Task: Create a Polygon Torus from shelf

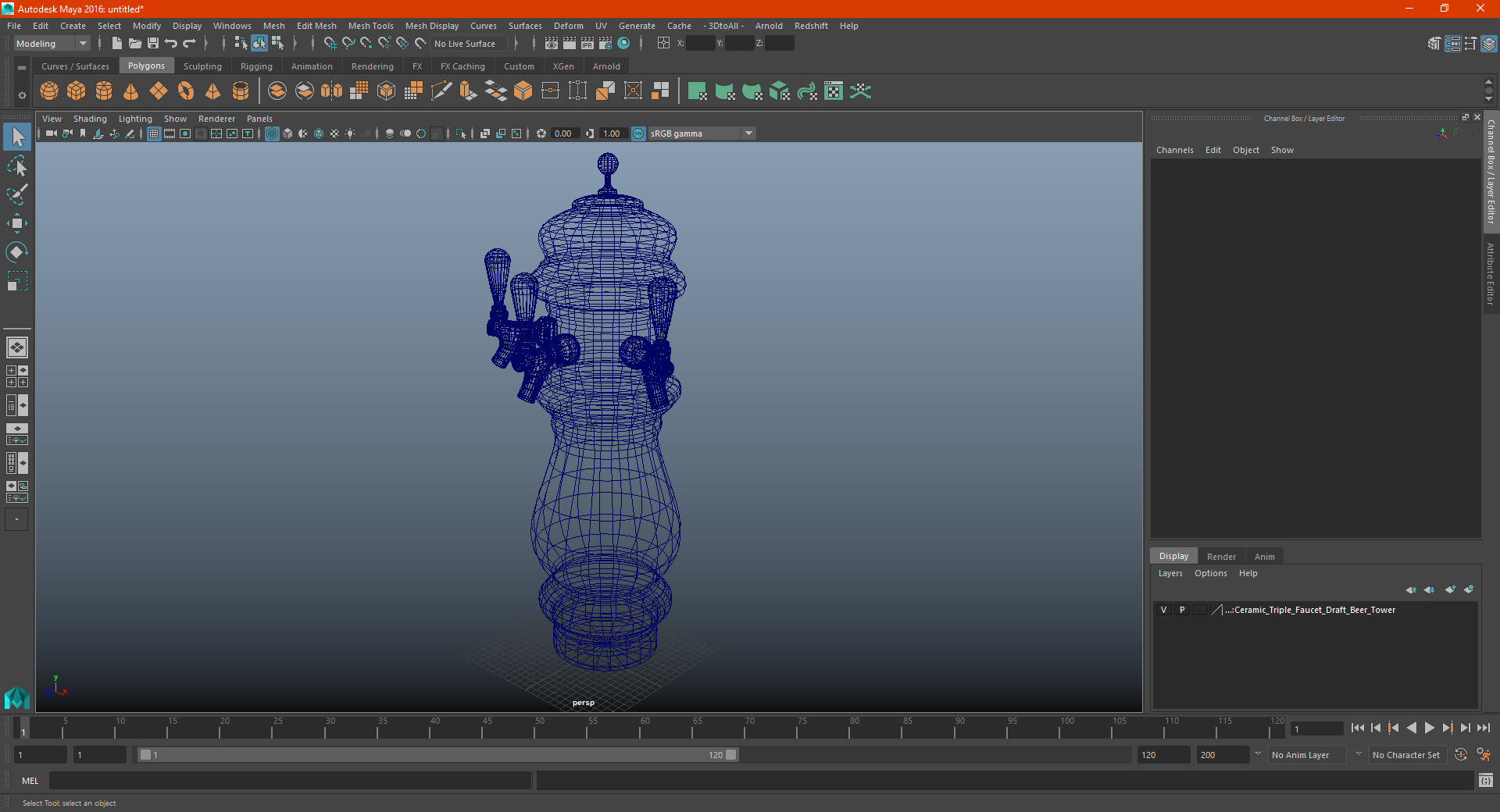Action: coord(186,91)
